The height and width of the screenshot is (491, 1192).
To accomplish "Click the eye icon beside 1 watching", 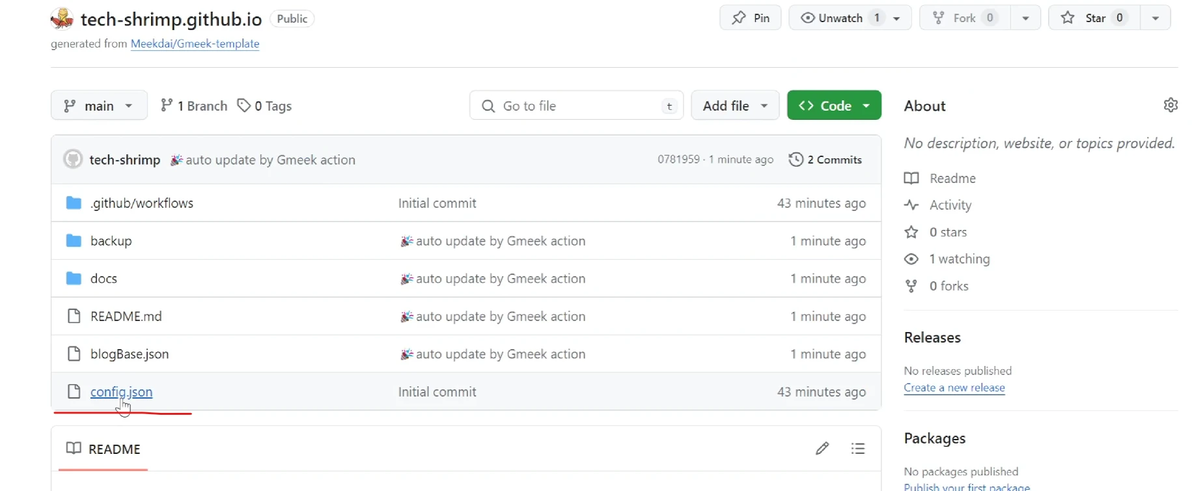I will pos(911,259).
